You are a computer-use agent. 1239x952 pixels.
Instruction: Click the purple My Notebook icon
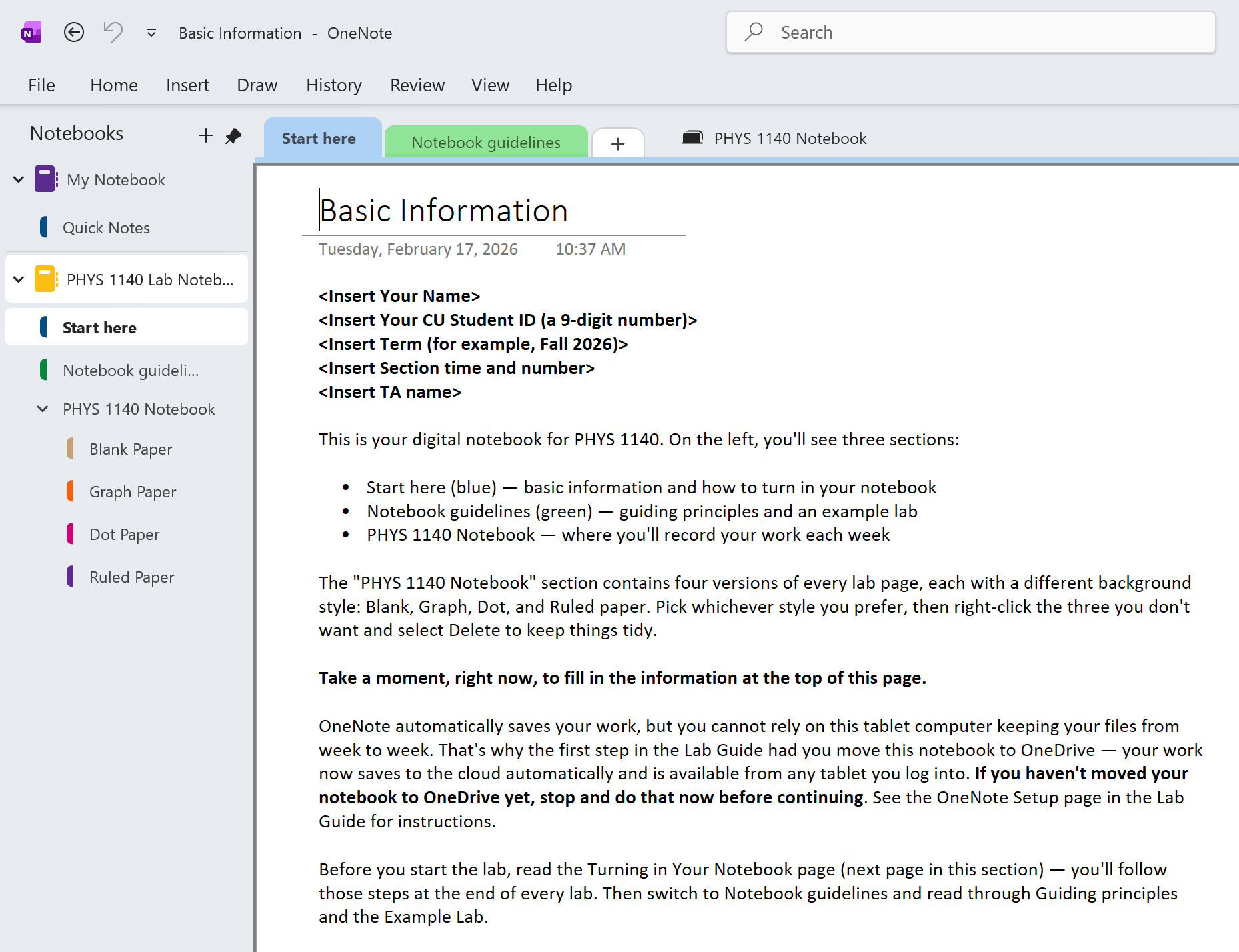pyautogui.click(x=45, y=179)
